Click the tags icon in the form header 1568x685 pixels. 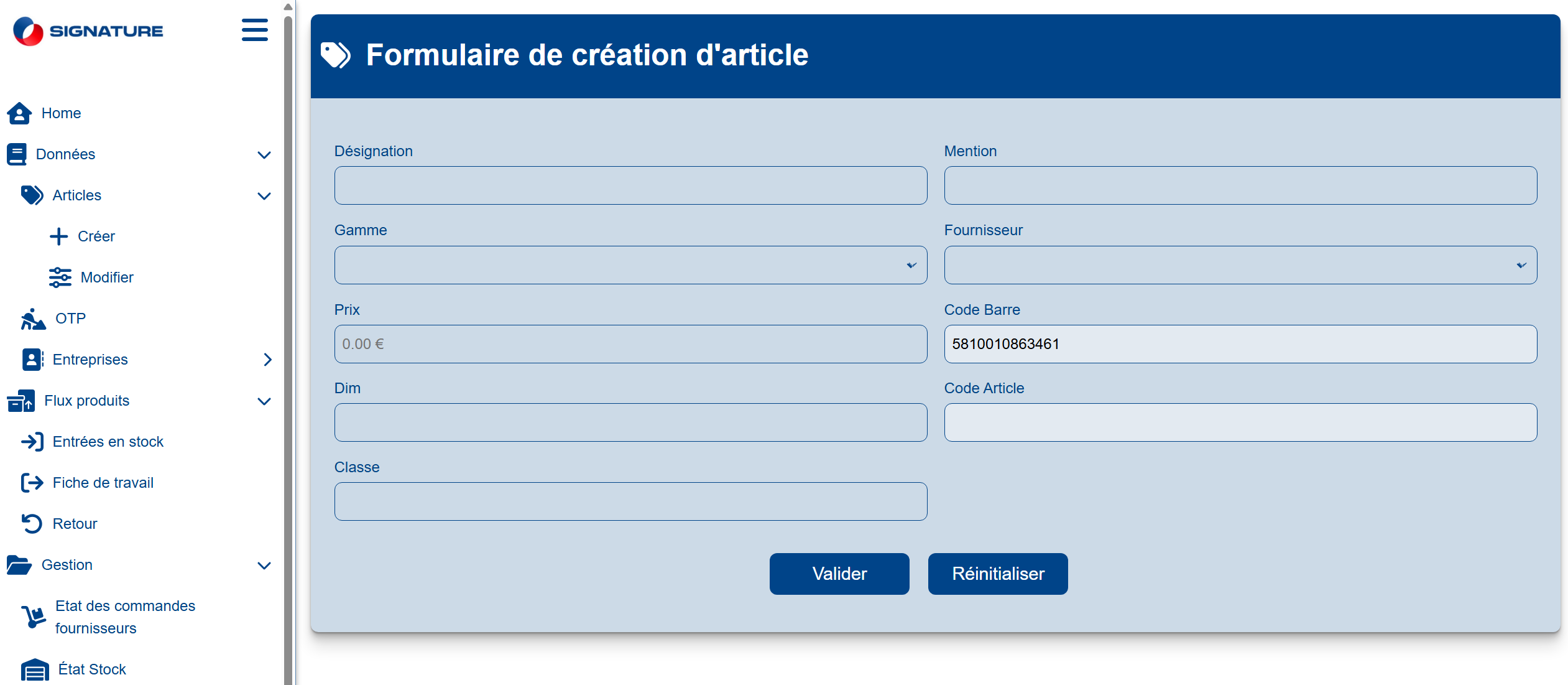(336, 55)
